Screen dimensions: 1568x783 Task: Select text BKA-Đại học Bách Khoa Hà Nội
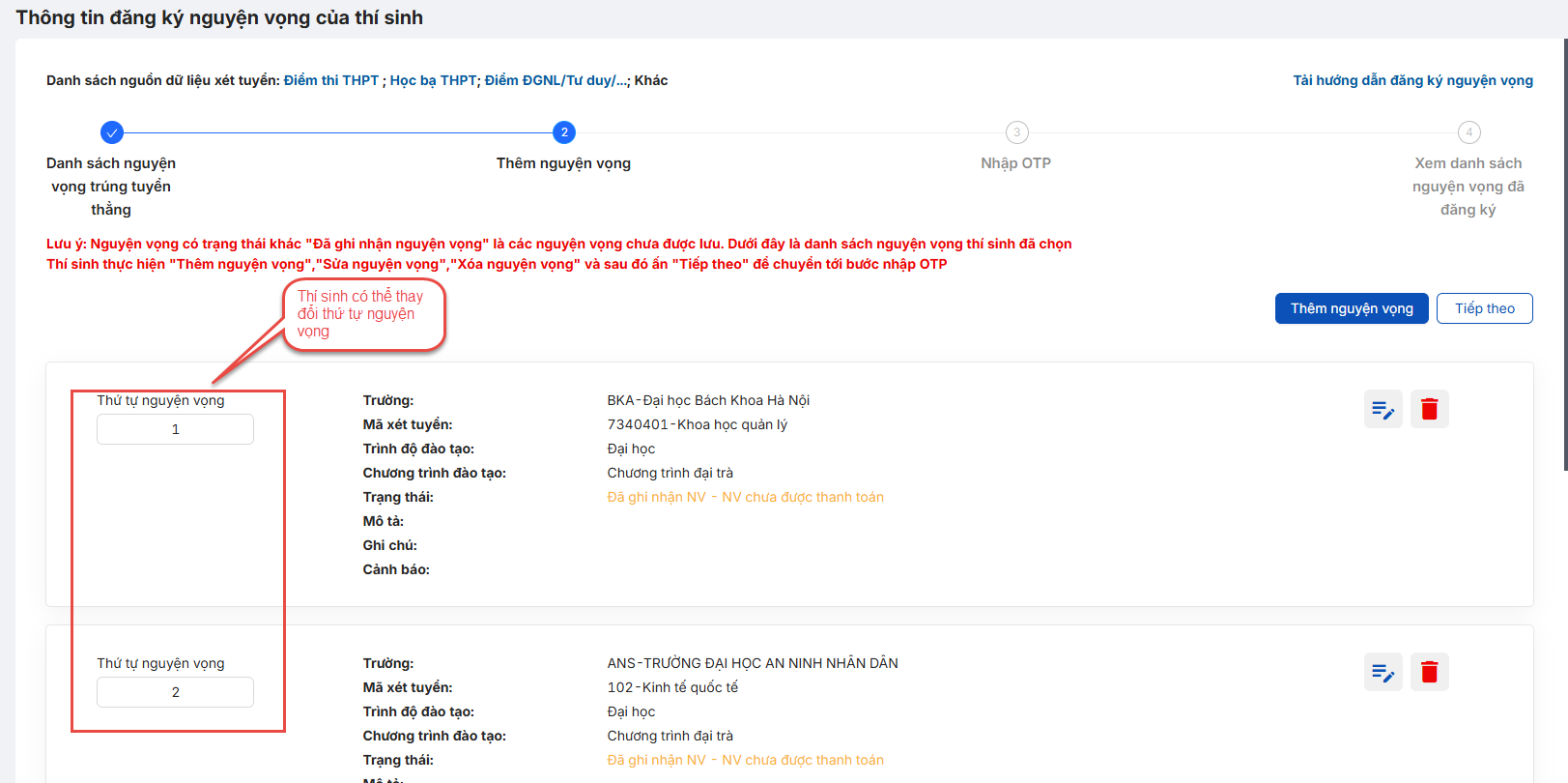(x=708, y=400)
